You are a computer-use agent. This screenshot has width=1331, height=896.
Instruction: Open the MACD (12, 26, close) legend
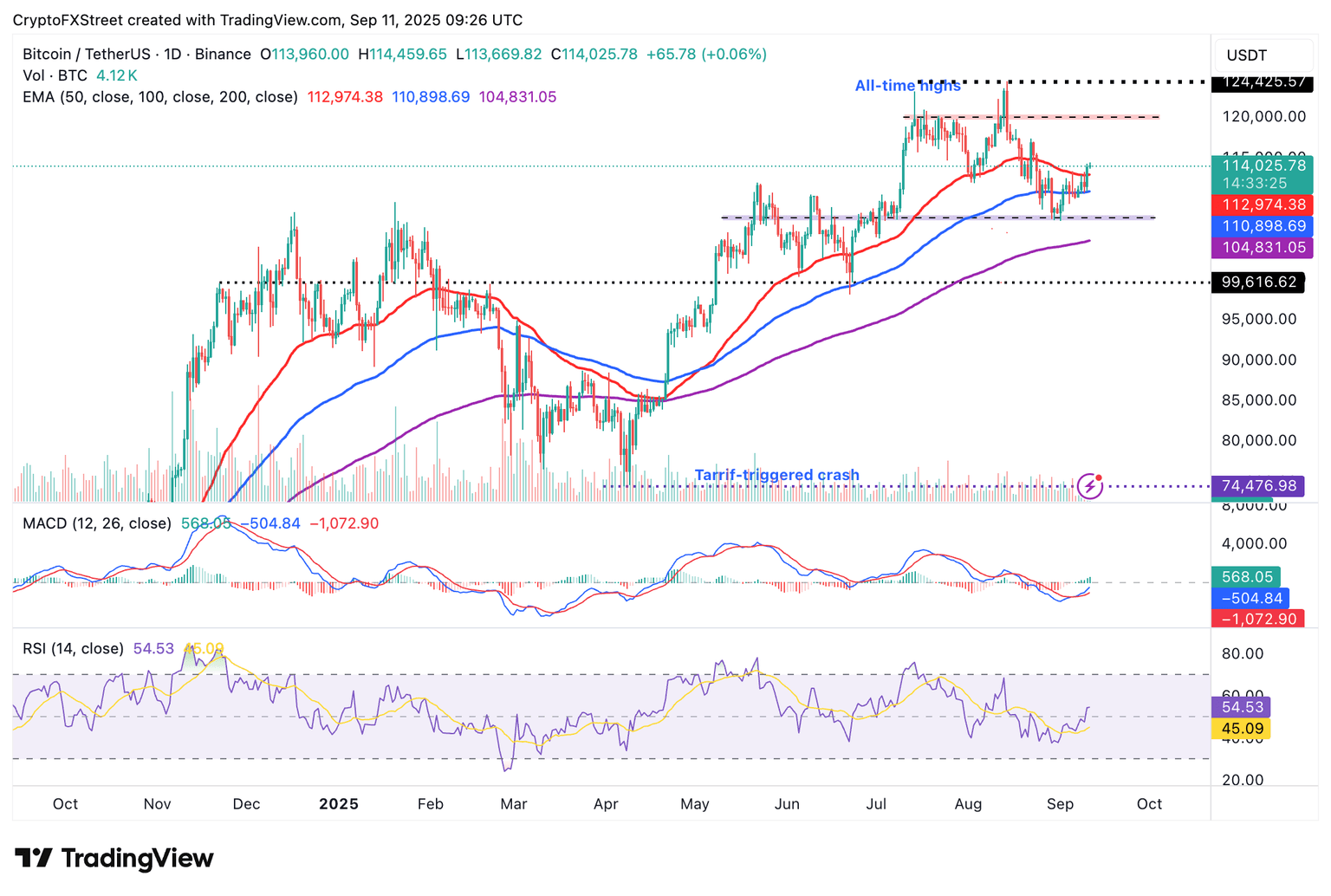96,523
